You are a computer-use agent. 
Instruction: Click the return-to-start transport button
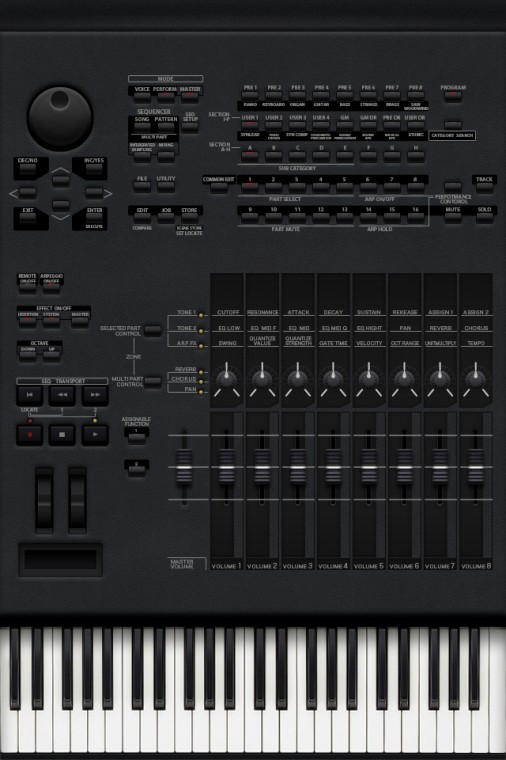click(30, 395)
